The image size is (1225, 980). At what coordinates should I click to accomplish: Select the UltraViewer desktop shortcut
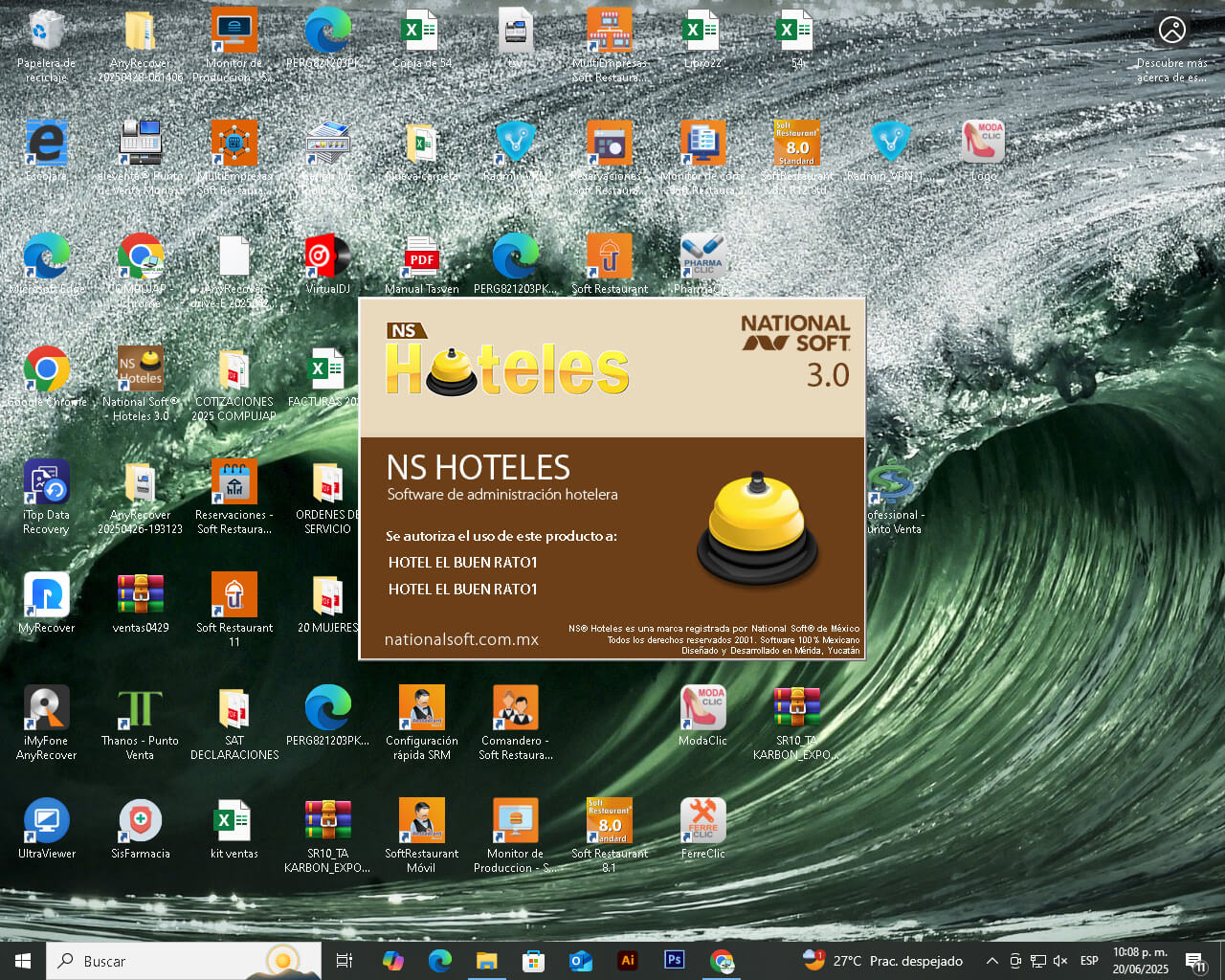46,830
